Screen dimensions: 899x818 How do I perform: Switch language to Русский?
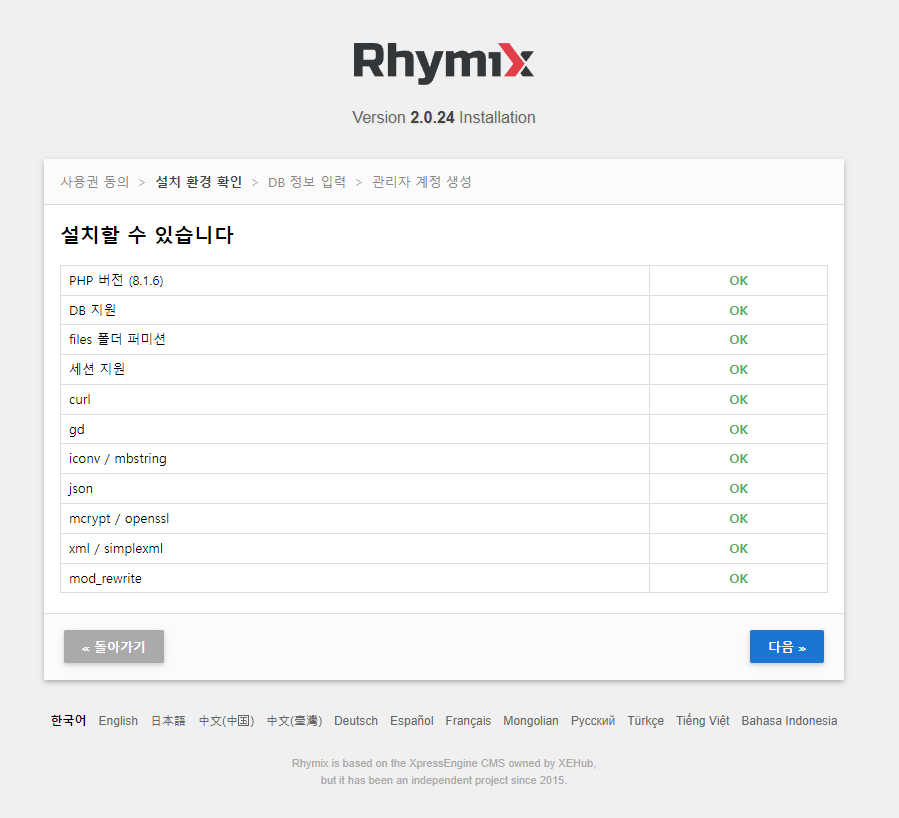[x=593, y=721]
